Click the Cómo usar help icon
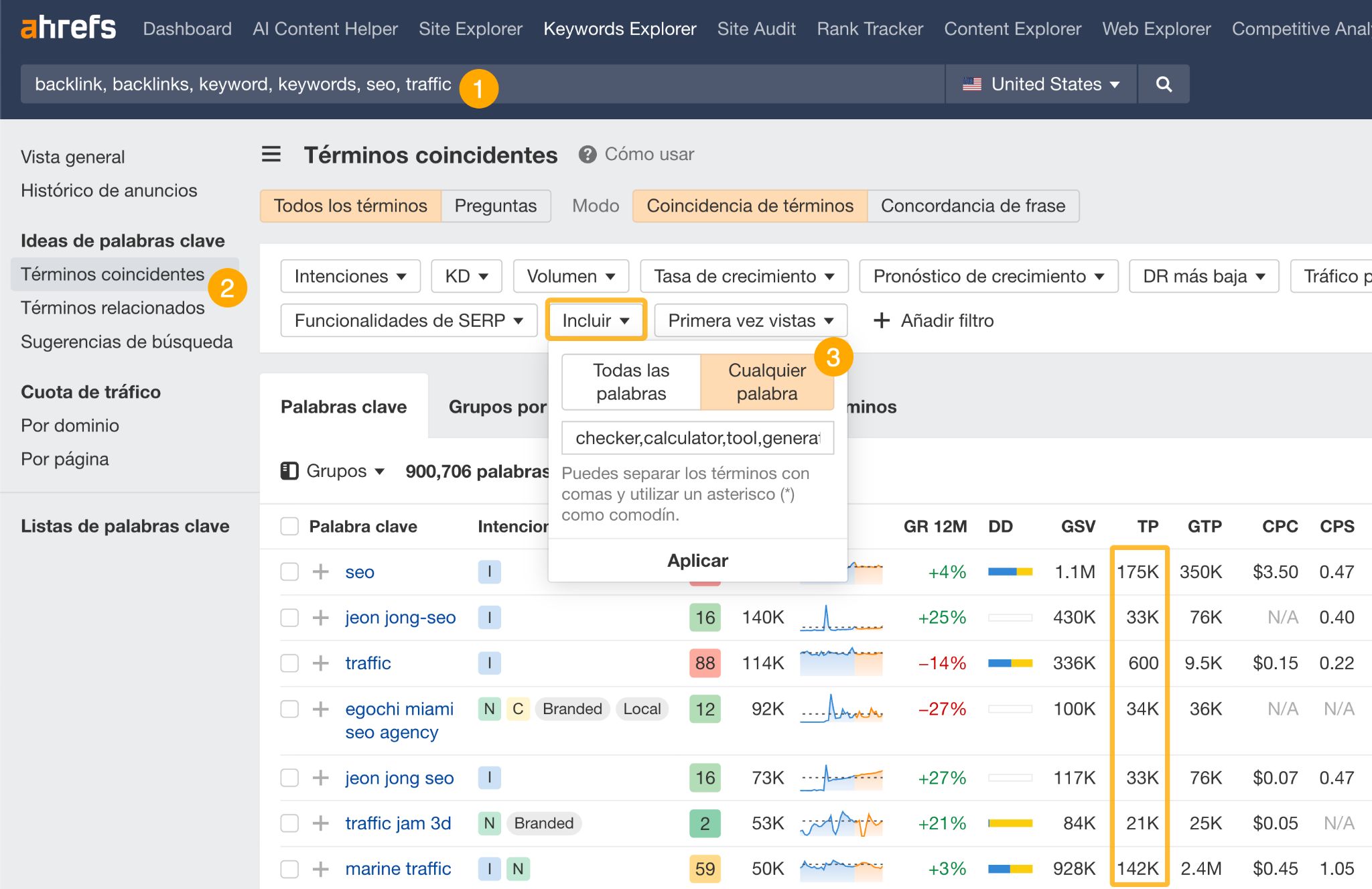The height and width of the screenshot is (889, 1372). click(x=588, y=155)
